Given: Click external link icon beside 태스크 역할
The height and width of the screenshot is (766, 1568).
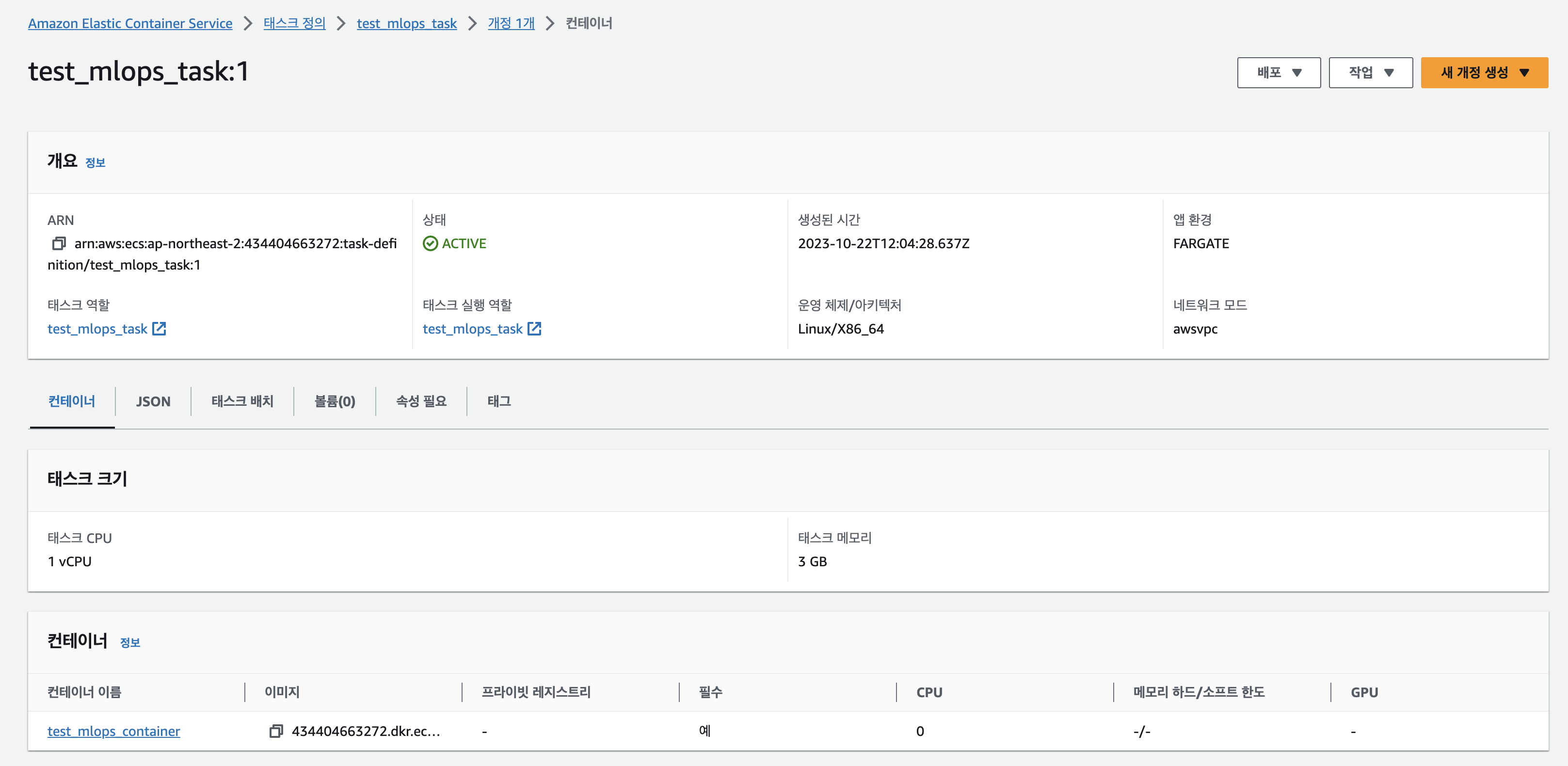Looking at the screenshot, I should [x=159, y=329].
